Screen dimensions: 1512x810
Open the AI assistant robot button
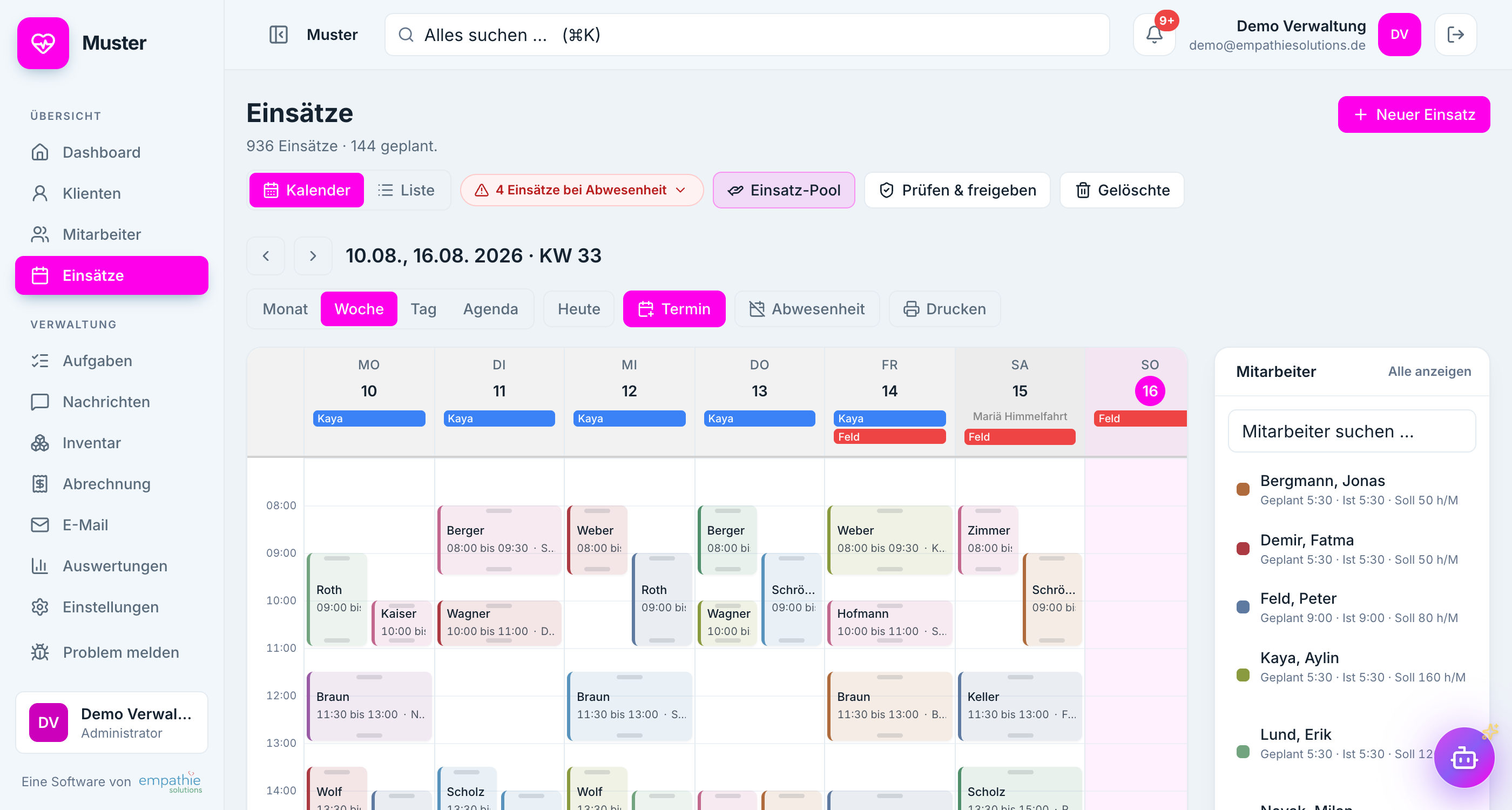pos(1464,758)
